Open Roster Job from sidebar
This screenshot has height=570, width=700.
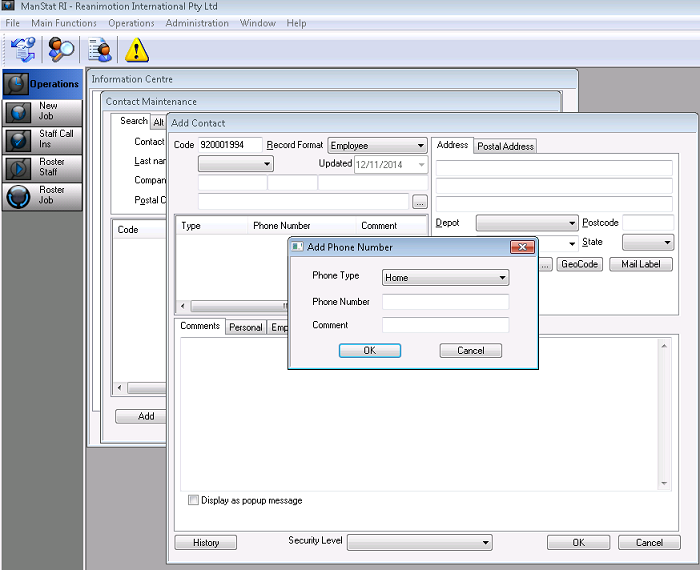[x=42, y=196]
